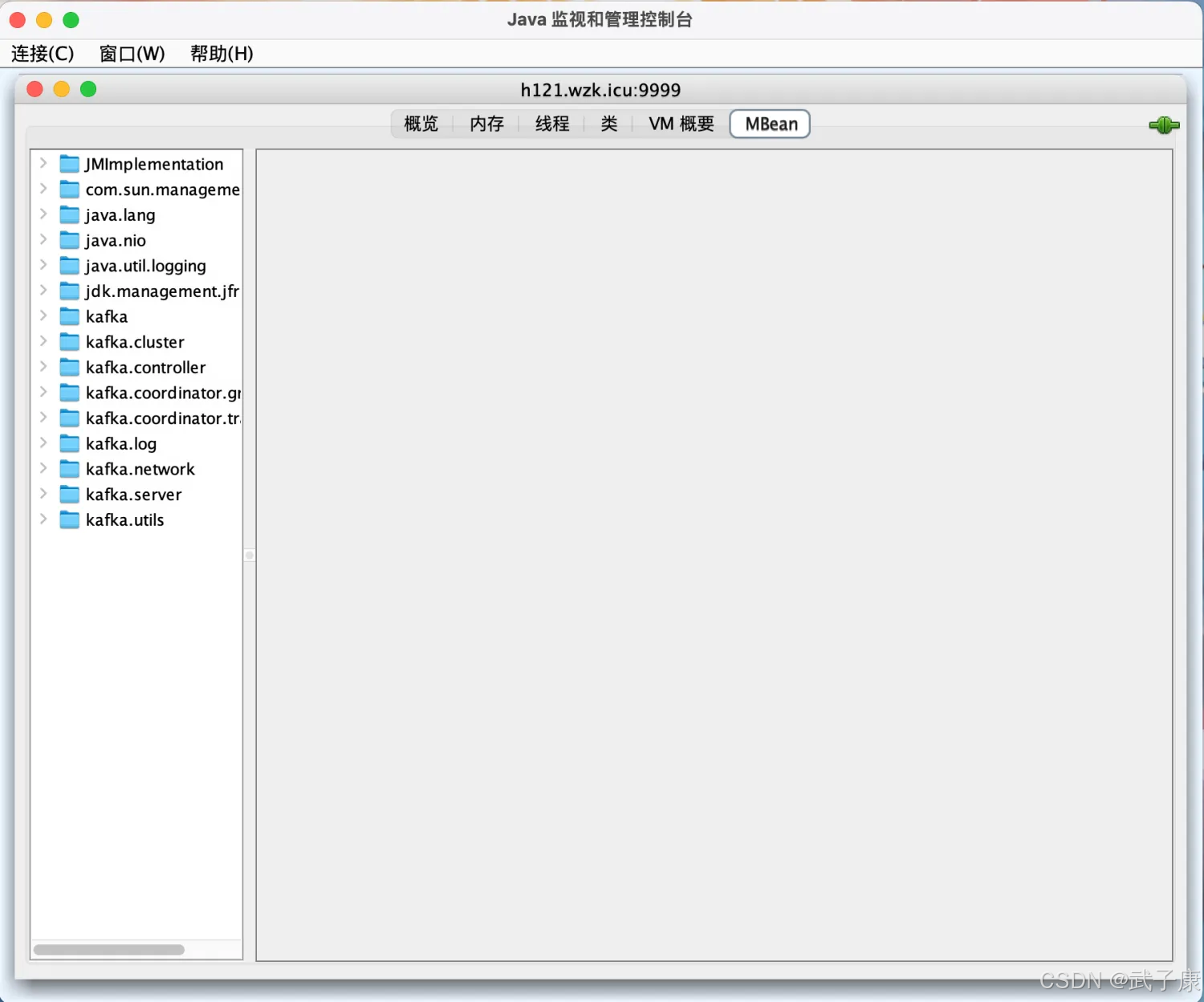Select the kafka.server label

(133, 495)
